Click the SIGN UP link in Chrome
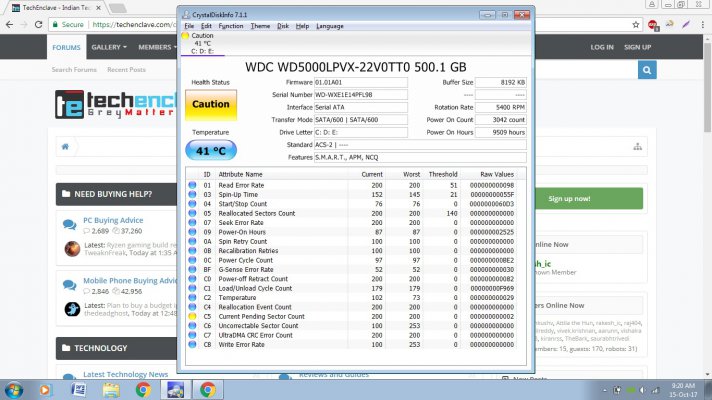The width and height of the screenshot is (712, 400). (x=638, y=47)
